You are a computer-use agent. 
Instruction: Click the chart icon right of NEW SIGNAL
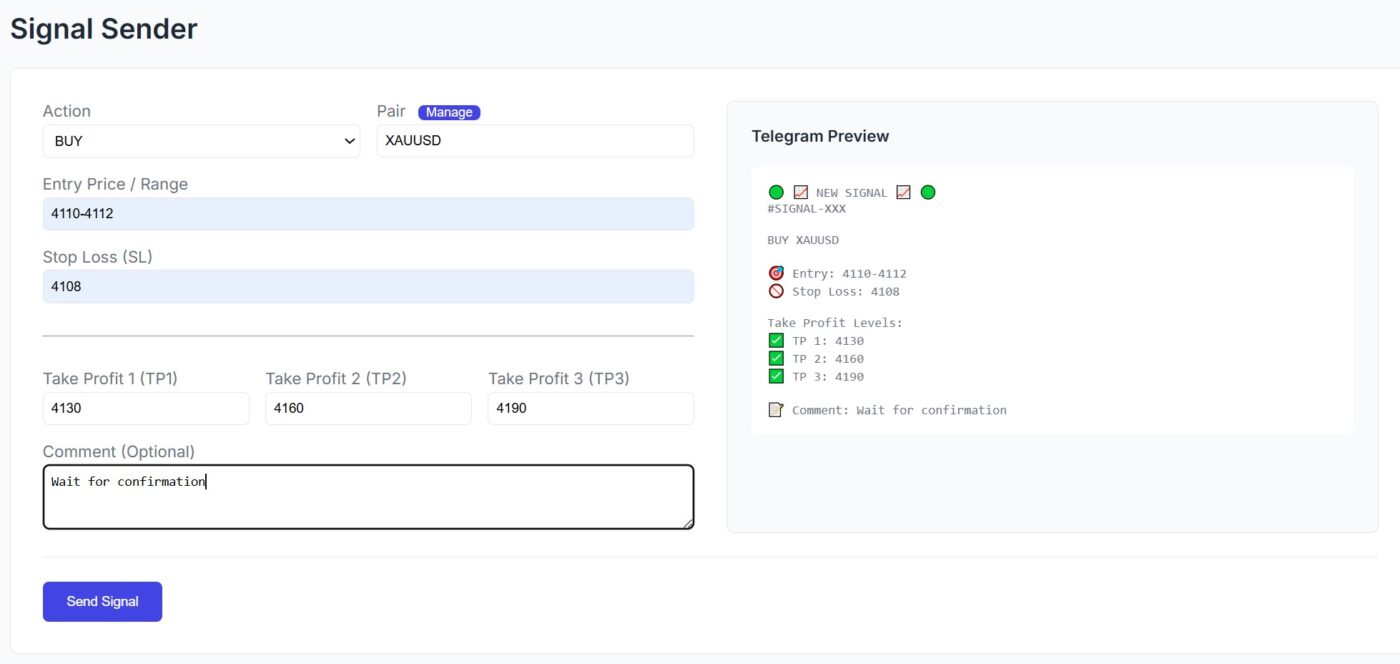coord(903,191)
